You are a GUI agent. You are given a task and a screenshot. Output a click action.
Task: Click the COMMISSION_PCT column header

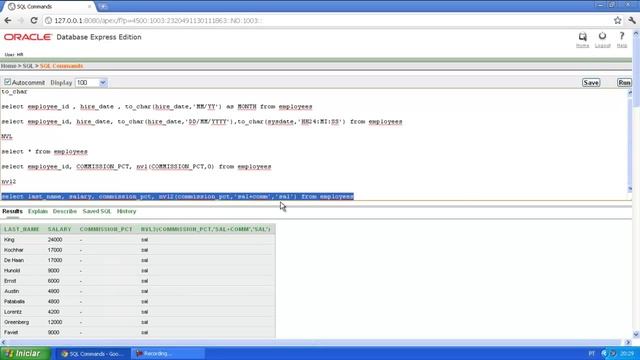click(106, 229)
